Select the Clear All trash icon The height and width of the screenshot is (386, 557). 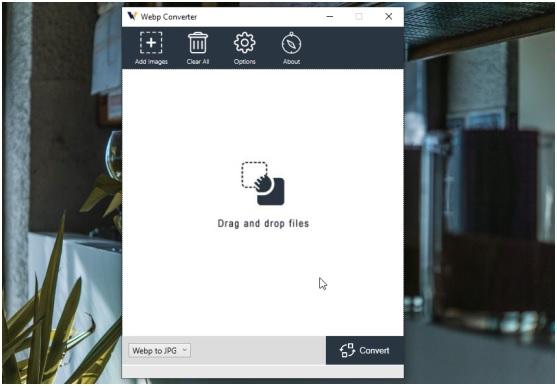point(198,43)
